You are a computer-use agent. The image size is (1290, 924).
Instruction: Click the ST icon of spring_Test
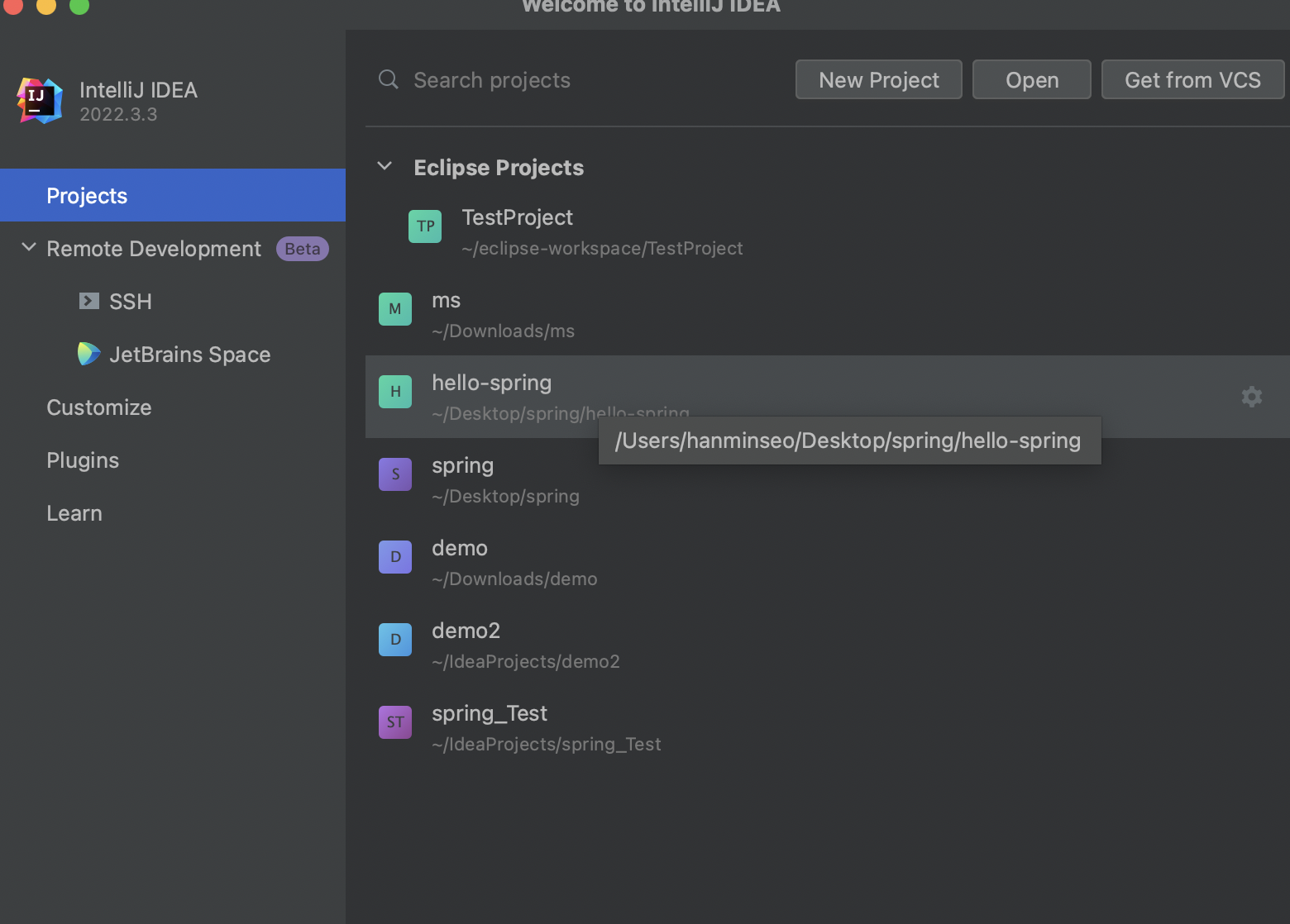tap(395, 722)
